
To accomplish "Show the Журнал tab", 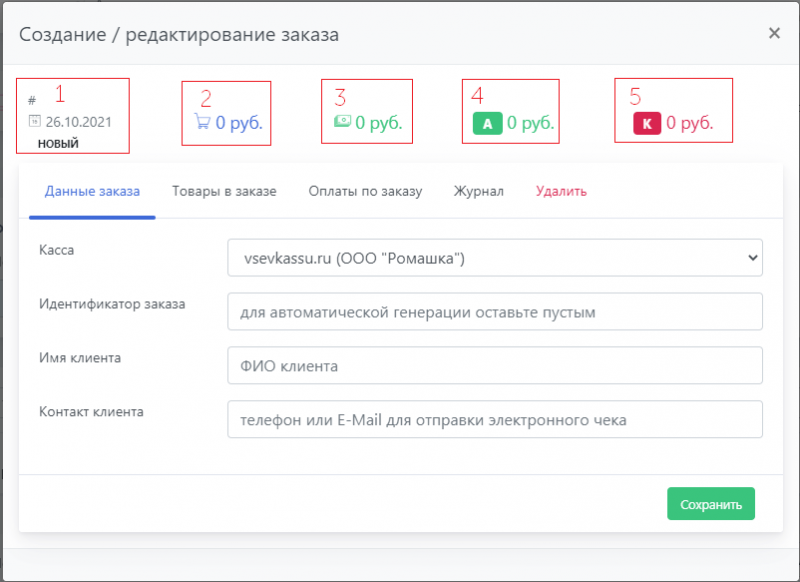I will point(478,191).
